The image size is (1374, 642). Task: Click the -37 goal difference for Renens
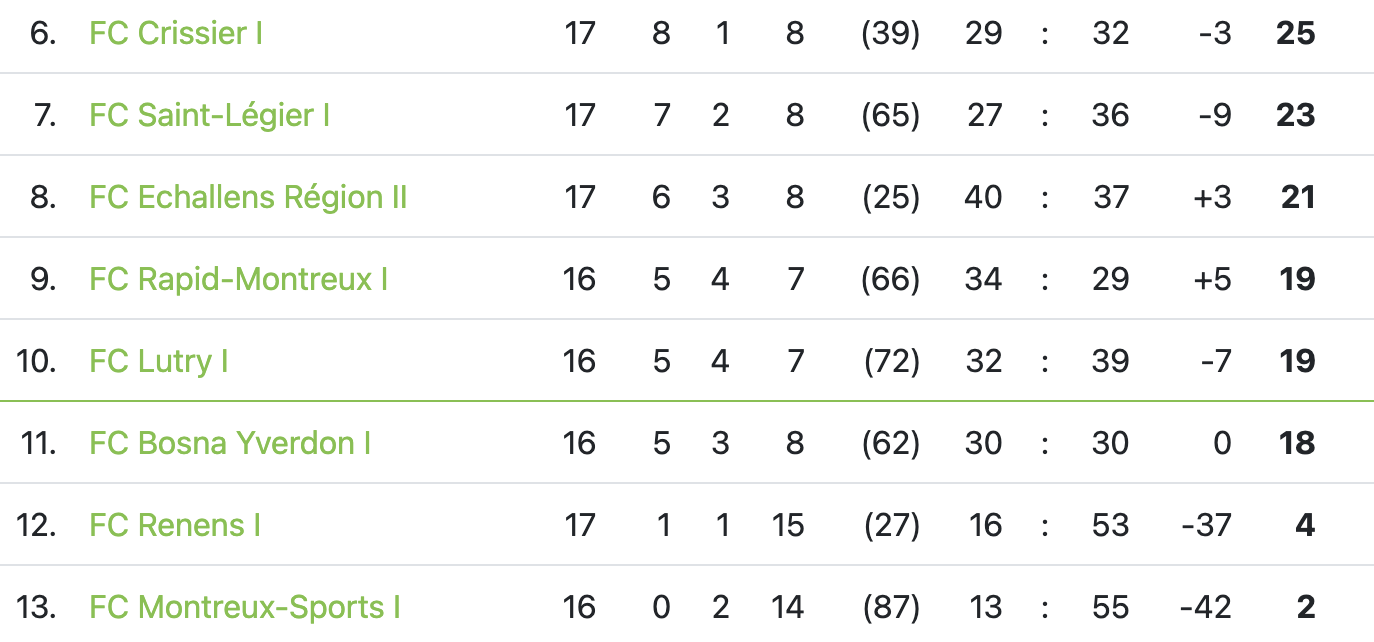click(1205, 525)
